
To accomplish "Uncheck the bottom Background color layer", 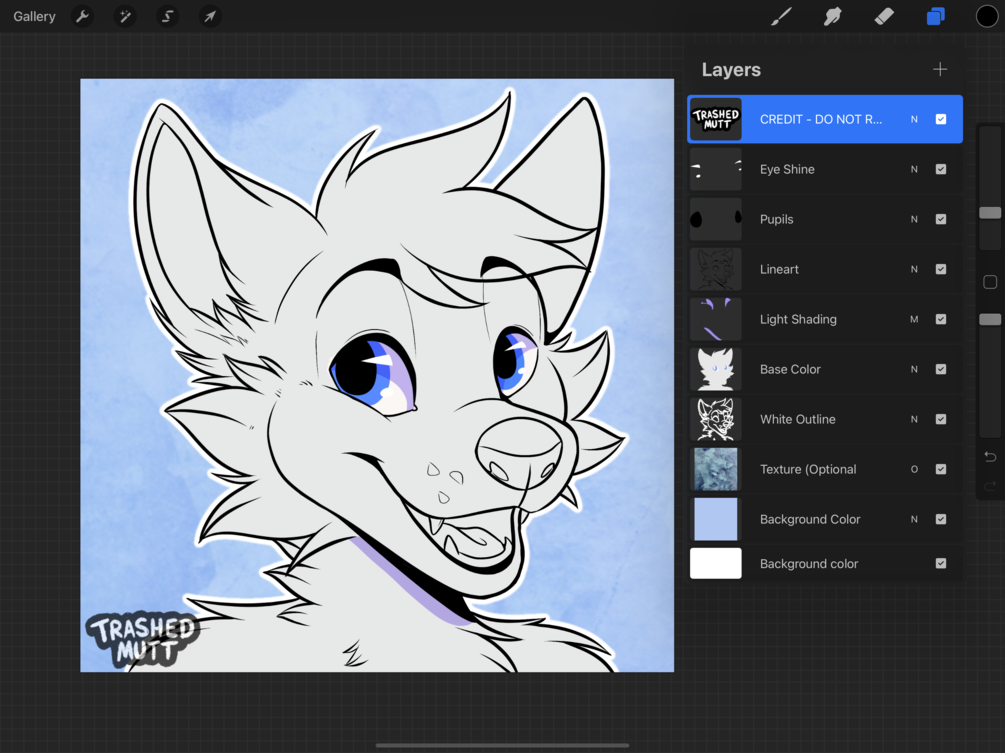I will pos(940,563).
